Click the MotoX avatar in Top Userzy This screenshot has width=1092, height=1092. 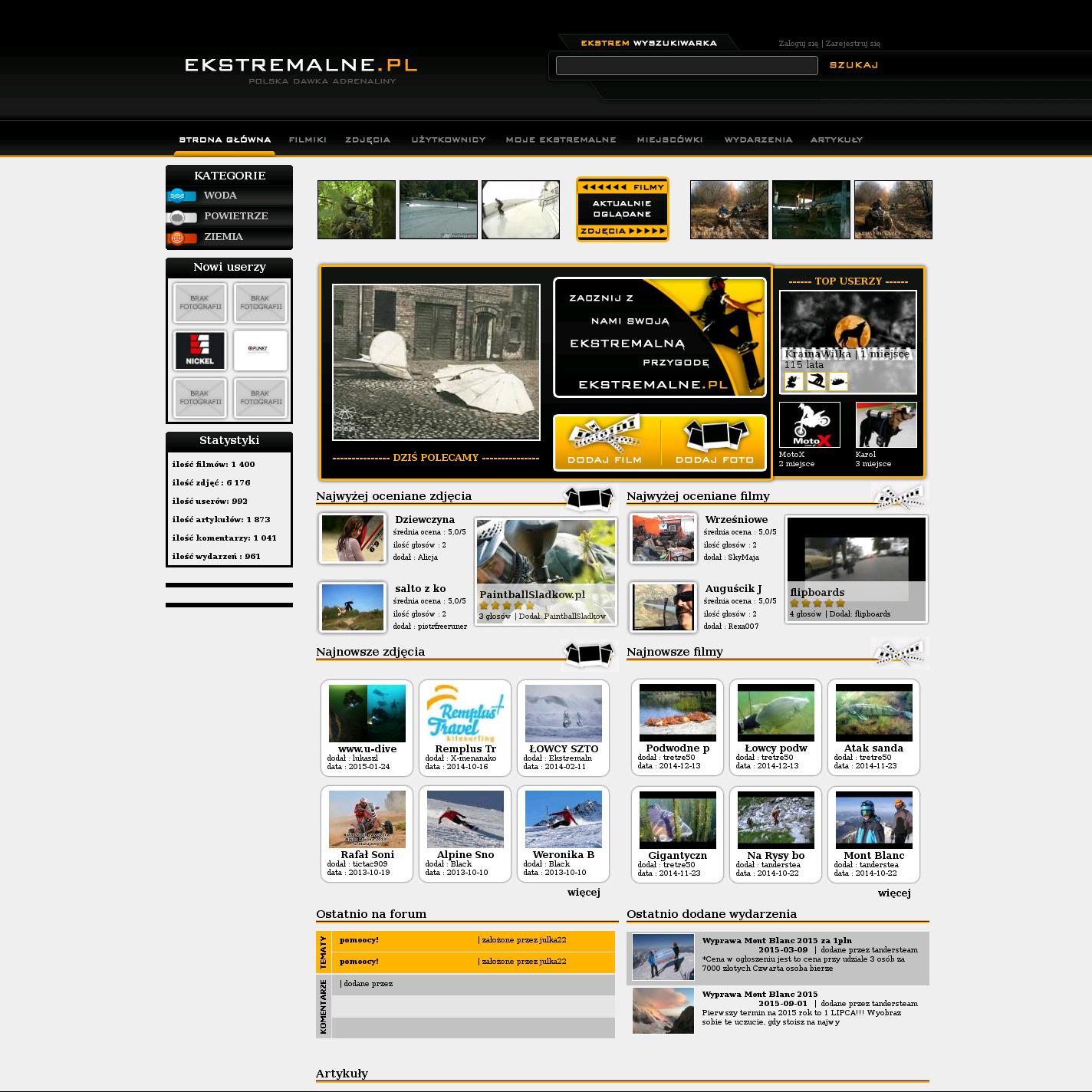(810, 425)
